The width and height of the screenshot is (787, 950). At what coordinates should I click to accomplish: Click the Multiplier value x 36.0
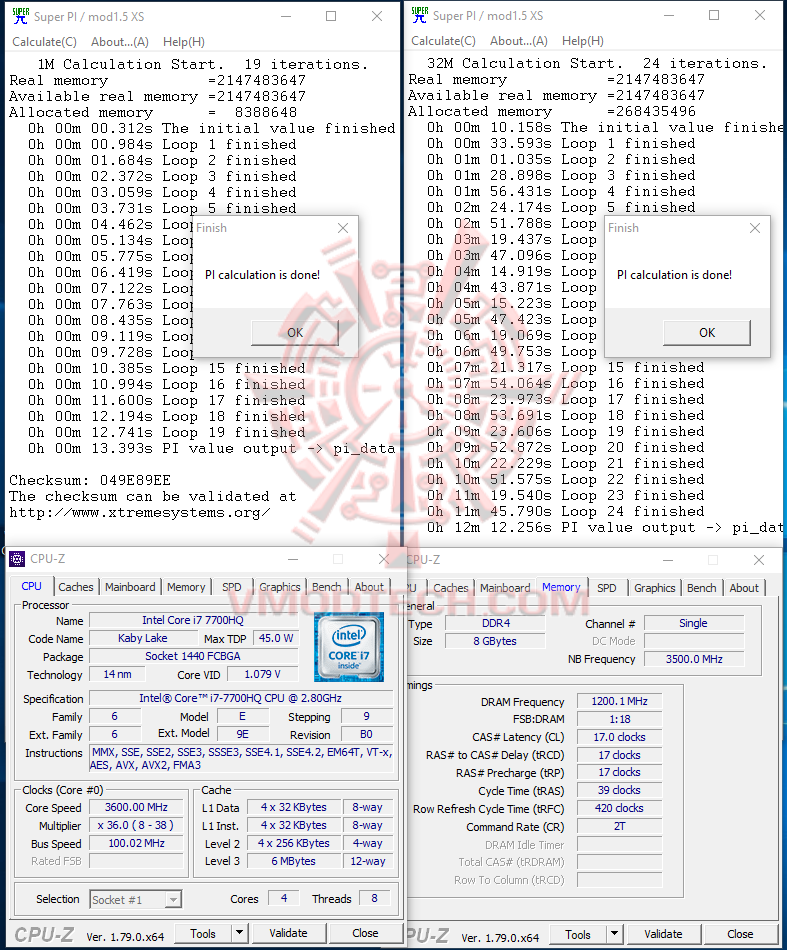click(136, 825)
